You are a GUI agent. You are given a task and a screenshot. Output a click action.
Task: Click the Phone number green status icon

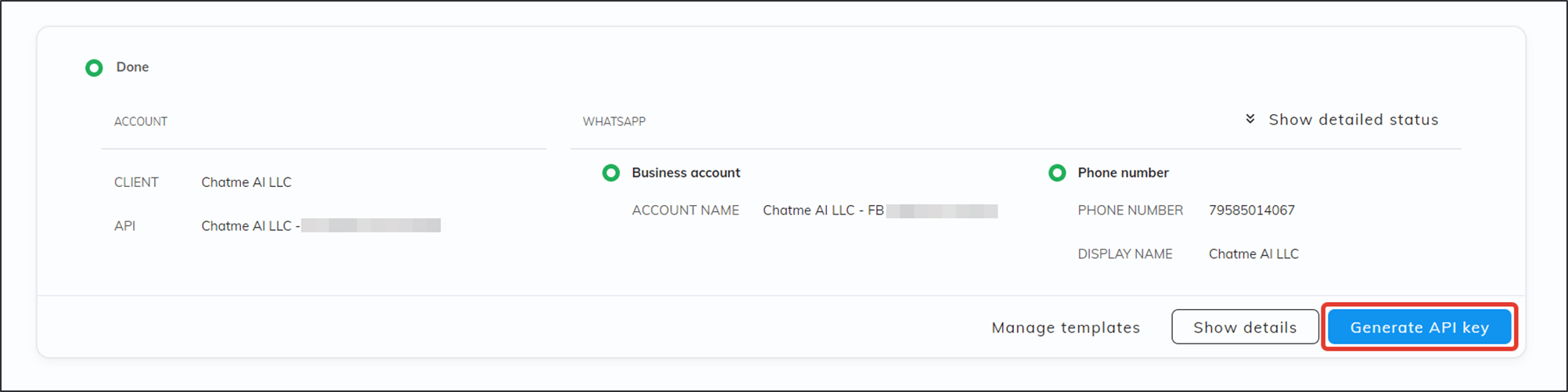(1057, 173)
